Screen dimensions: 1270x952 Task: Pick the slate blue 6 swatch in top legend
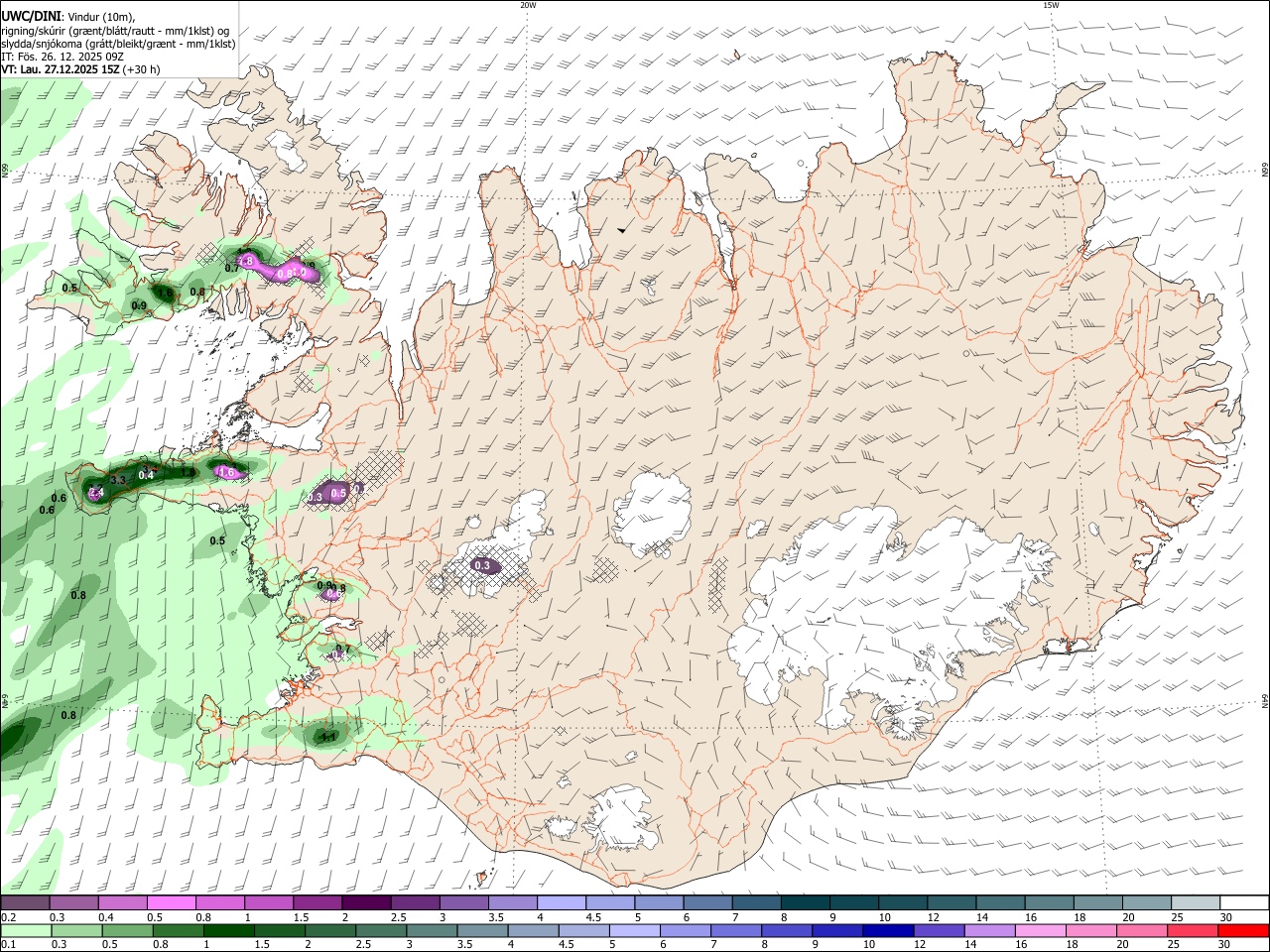[x=708, y=903]
